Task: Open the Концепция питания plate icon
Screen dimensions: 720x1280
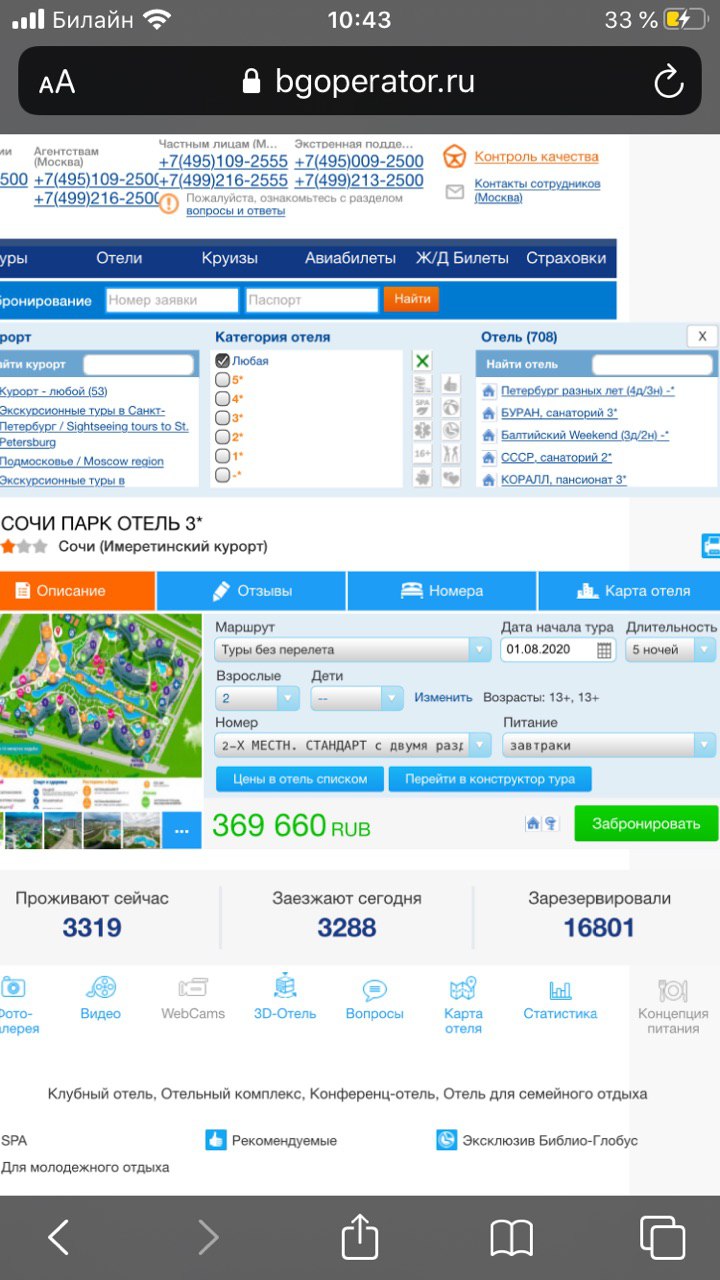Action: 673,990
